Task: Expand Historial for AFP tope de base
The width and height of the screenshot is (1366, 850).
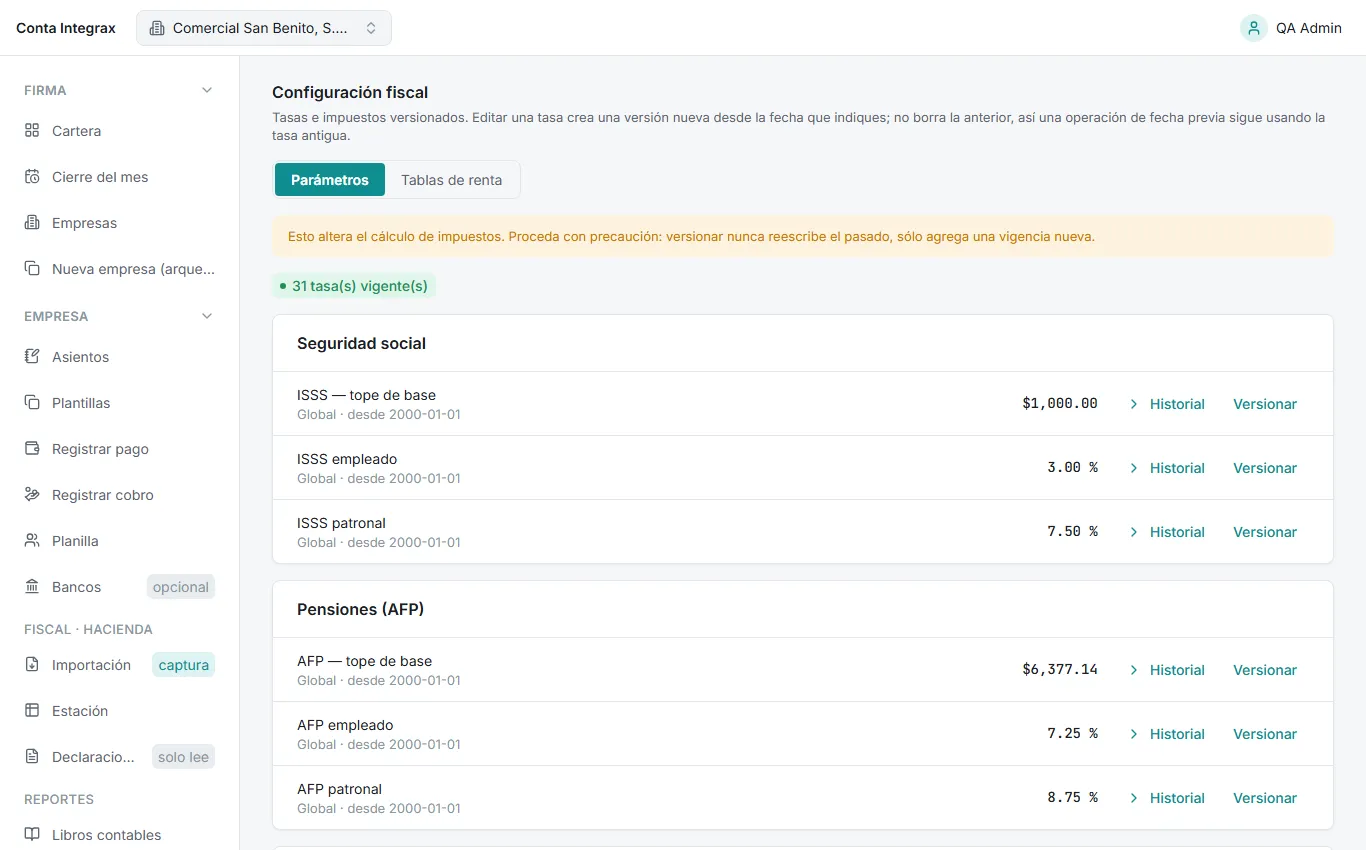Action: (1167, 670)
